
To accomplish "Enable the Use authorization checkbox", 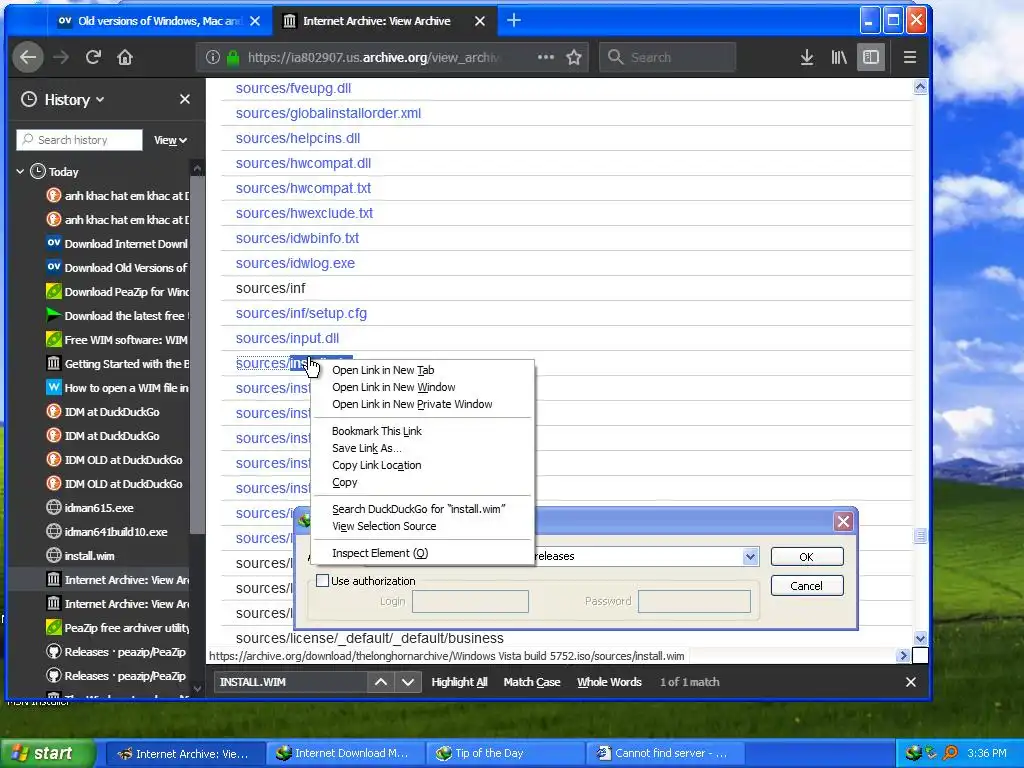I will [322, 581].
